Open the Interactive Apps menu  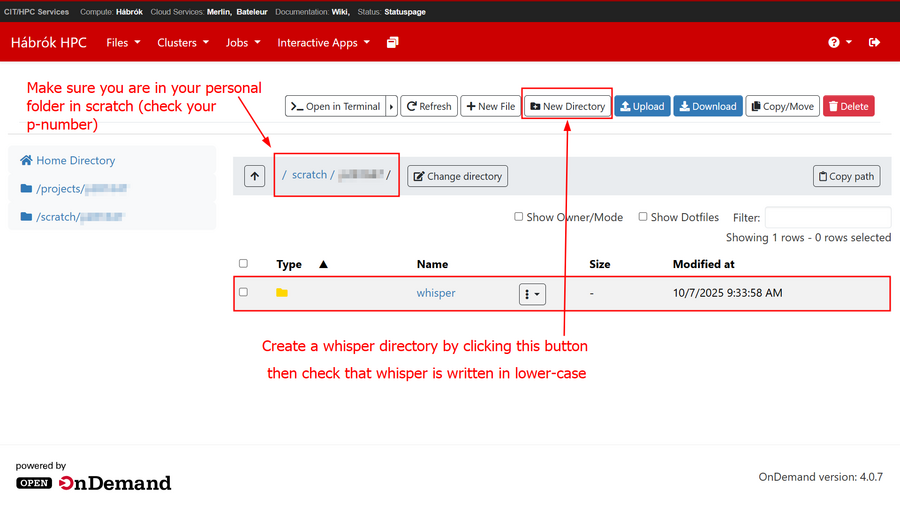pyautogui.click(x=323, y=43)
